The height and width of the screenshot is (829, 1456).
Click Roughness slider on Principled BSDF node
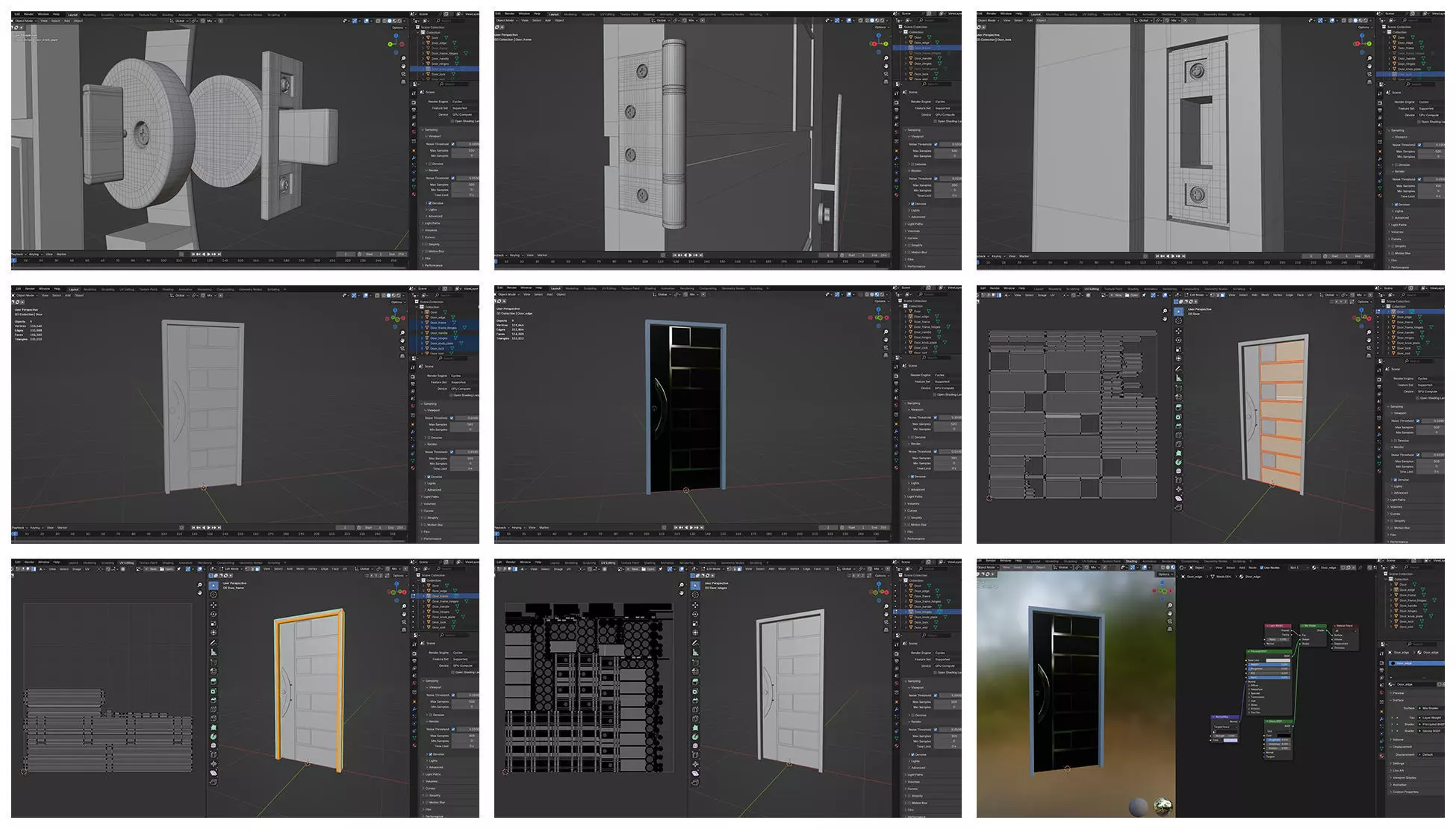[x=1269, y=668]
